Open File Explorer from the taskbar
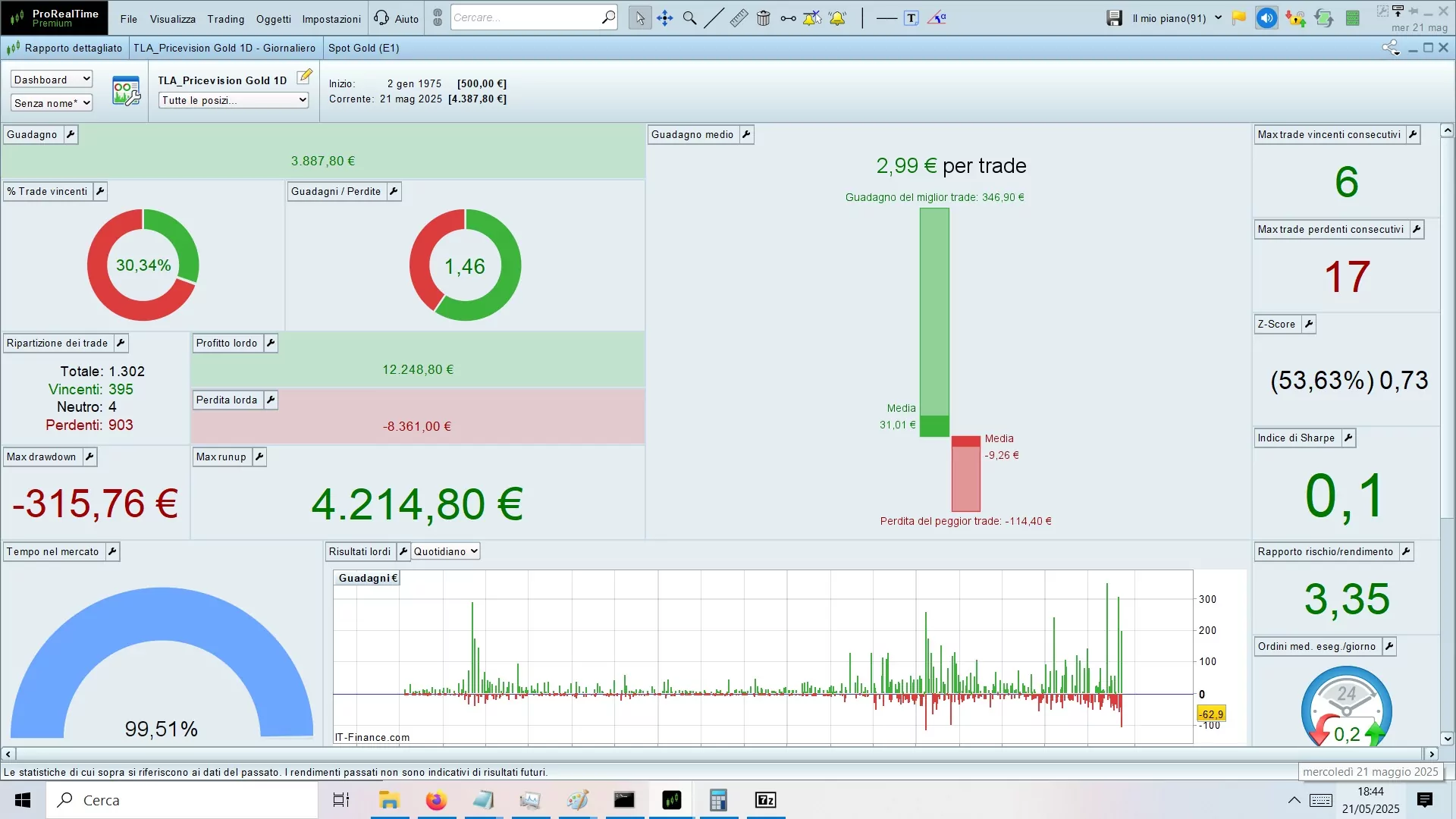This screenshot has height=819, width=1456. click(389, 800)
